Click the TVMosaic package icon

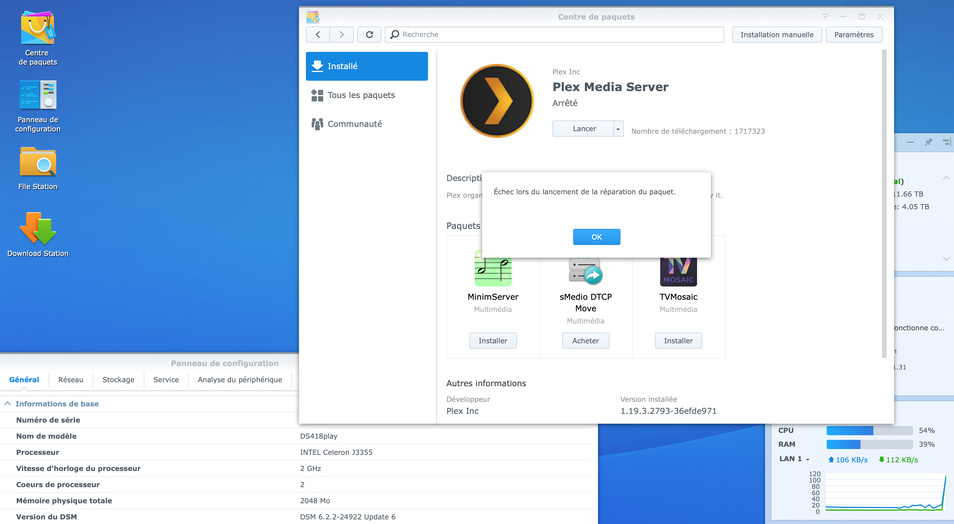(678, 271)
